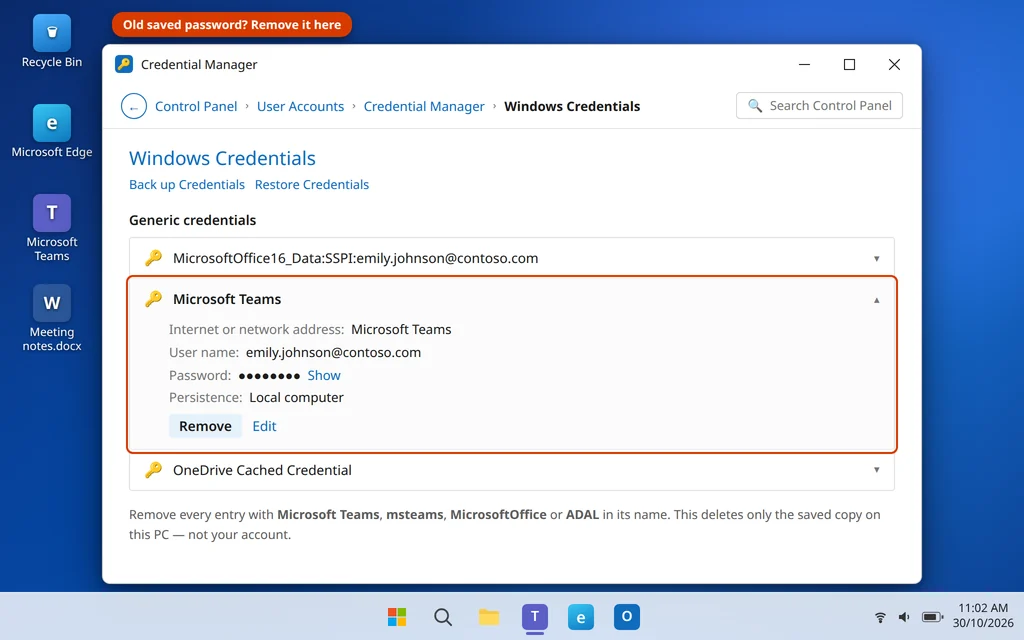Click the Microsoft Teams credential heading
The image size is (1024, 640).
(227, 299)
